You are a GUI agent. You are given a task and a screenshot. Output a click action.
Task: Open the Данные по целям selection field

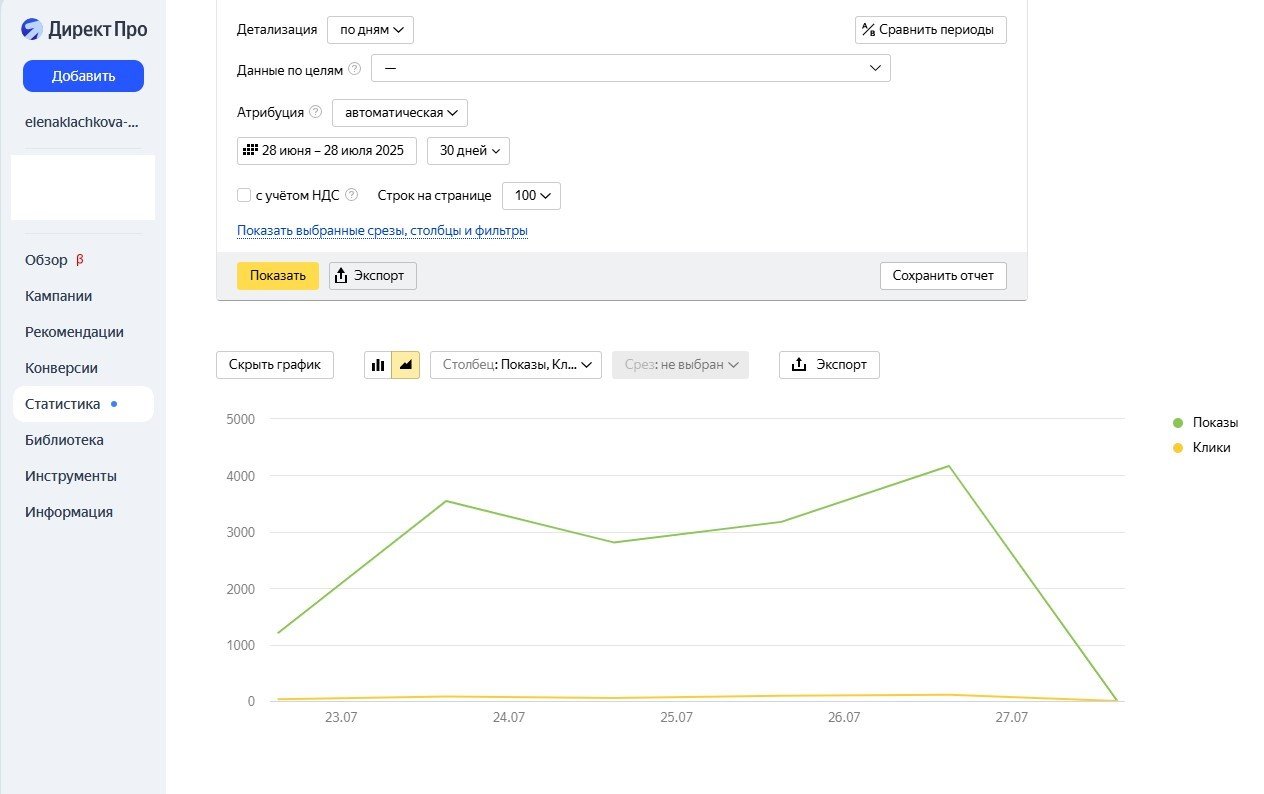point(630,68)
